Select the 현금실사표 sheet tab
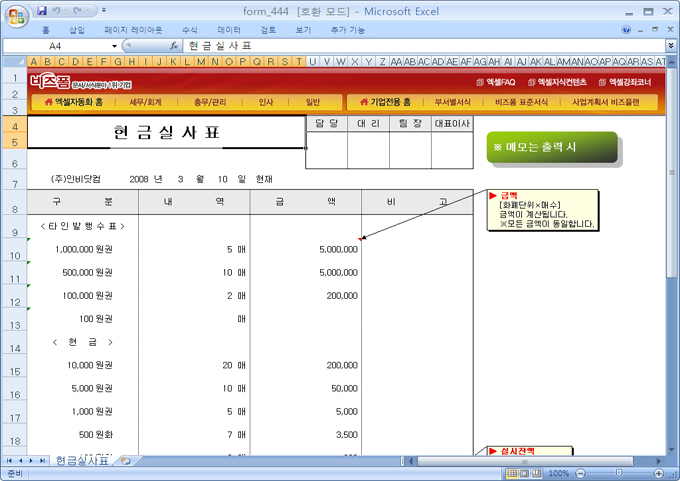680x481 pixels. tap(82, 461)
